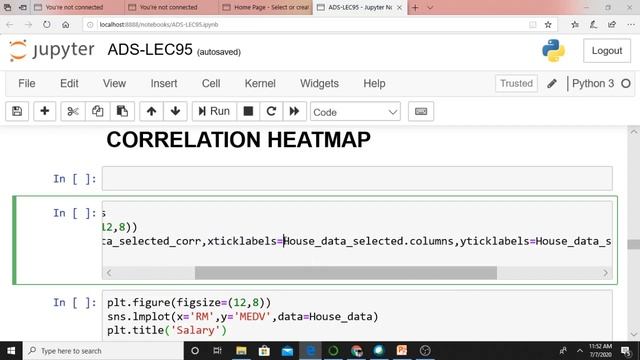Paste cells below icon
Image resolution: width=640 pixels, height=360 pixels.
(x=122, y=111)
